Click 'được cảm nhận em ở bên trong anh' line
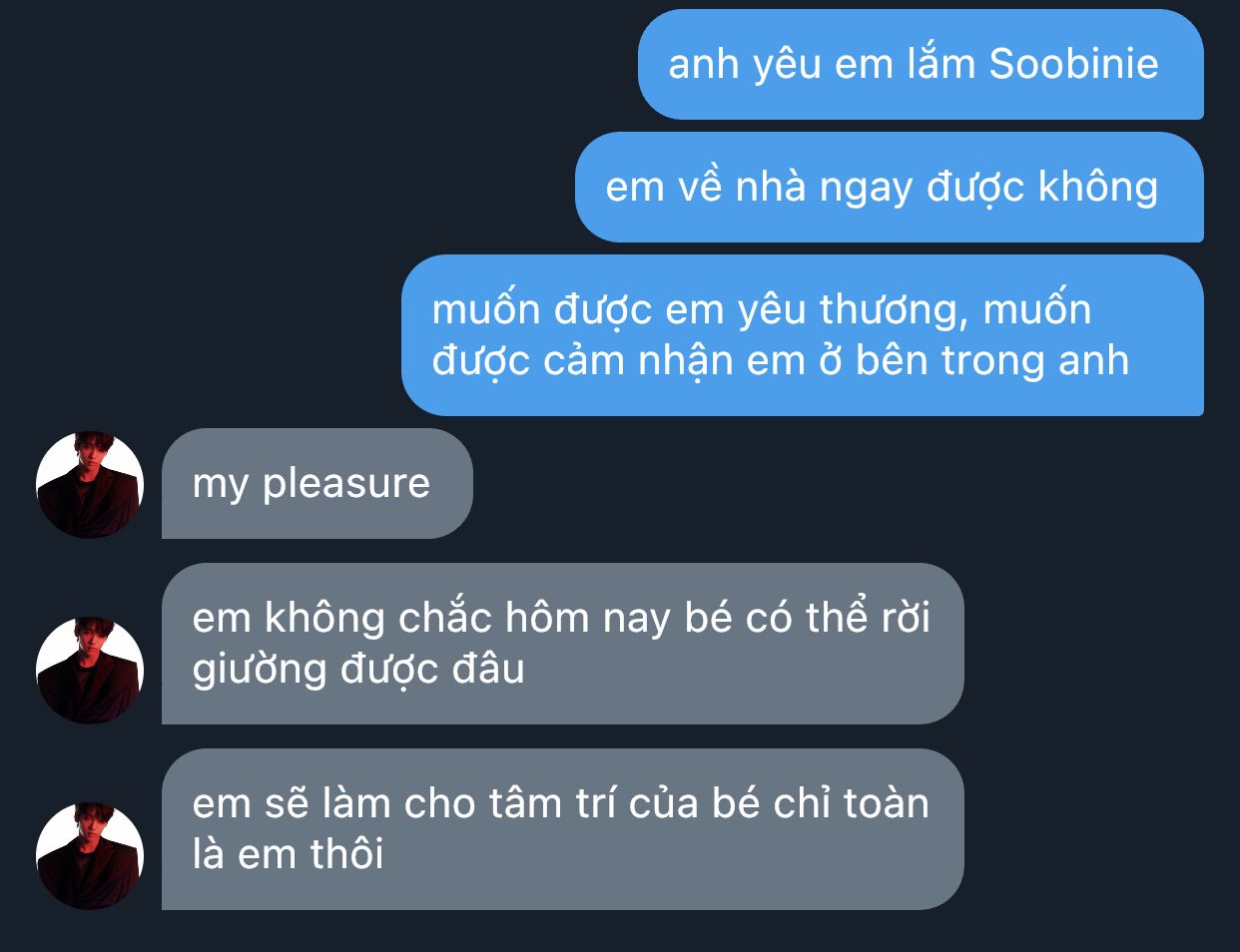 point(781,361)
